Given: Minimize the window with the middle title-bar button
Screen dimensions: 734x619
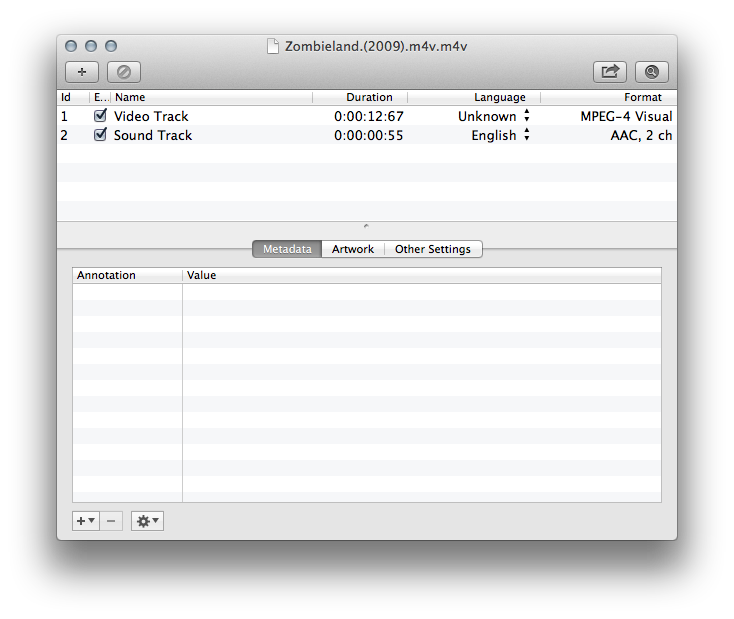Looking at the screenshot, I should click(x=91, y=46).
